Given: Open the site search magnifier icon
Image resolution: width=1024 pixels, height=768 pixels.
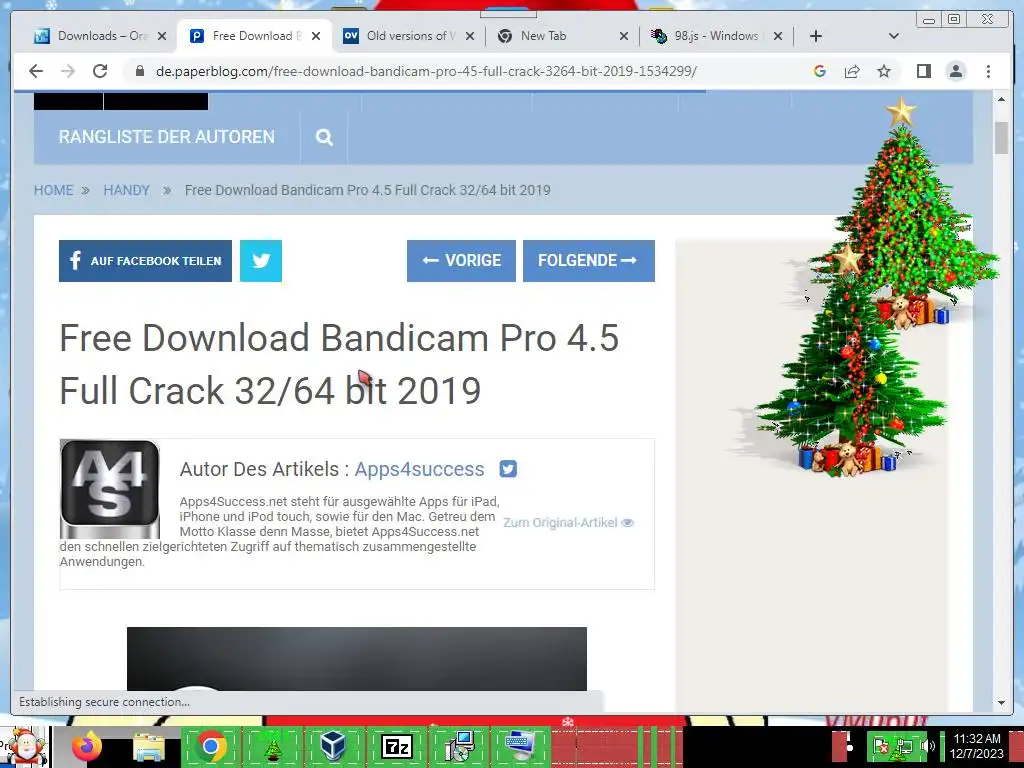Looking at the screenshot, I should 324,137.
